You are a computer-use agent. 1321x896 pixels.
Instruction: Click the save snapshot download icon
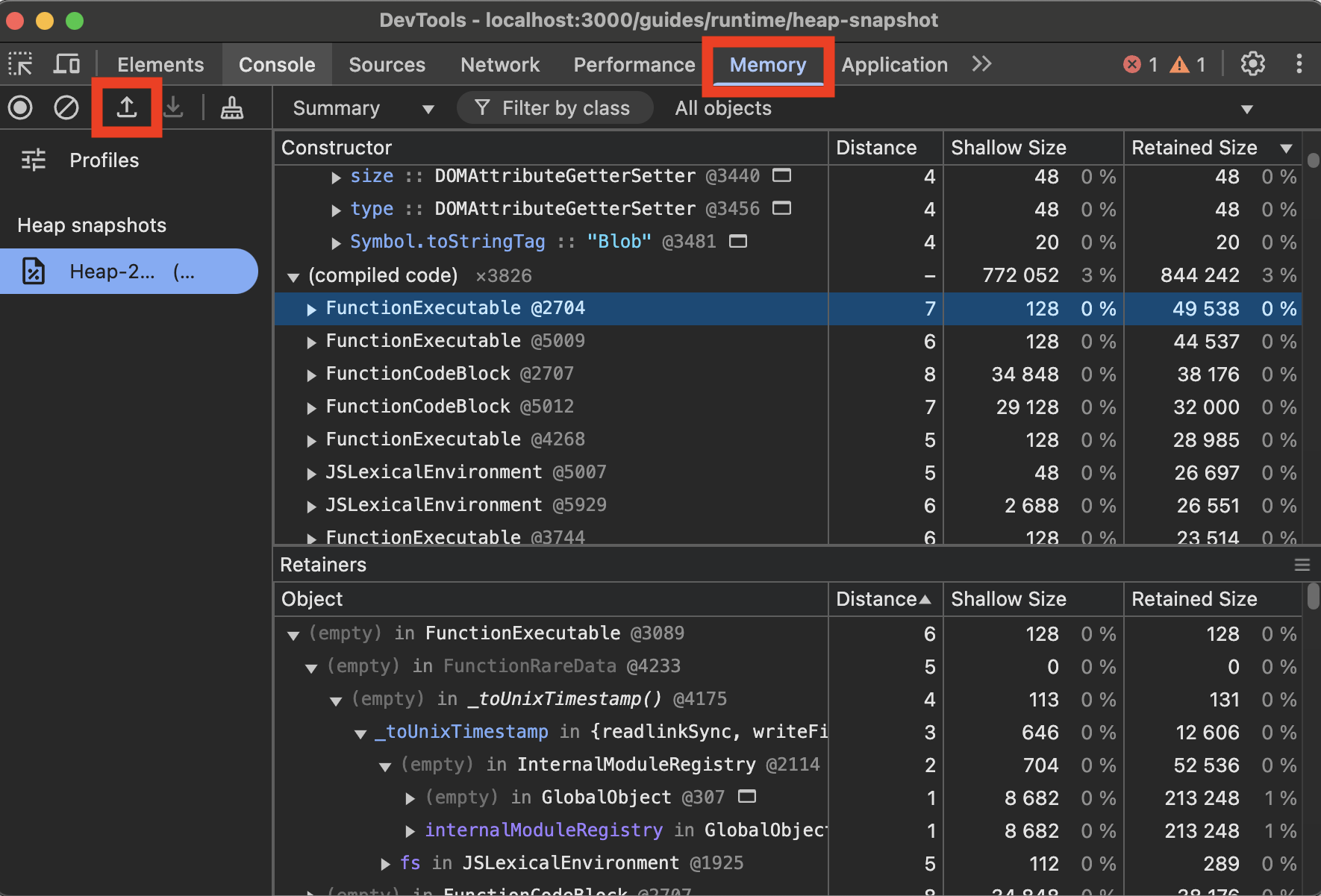173,107
